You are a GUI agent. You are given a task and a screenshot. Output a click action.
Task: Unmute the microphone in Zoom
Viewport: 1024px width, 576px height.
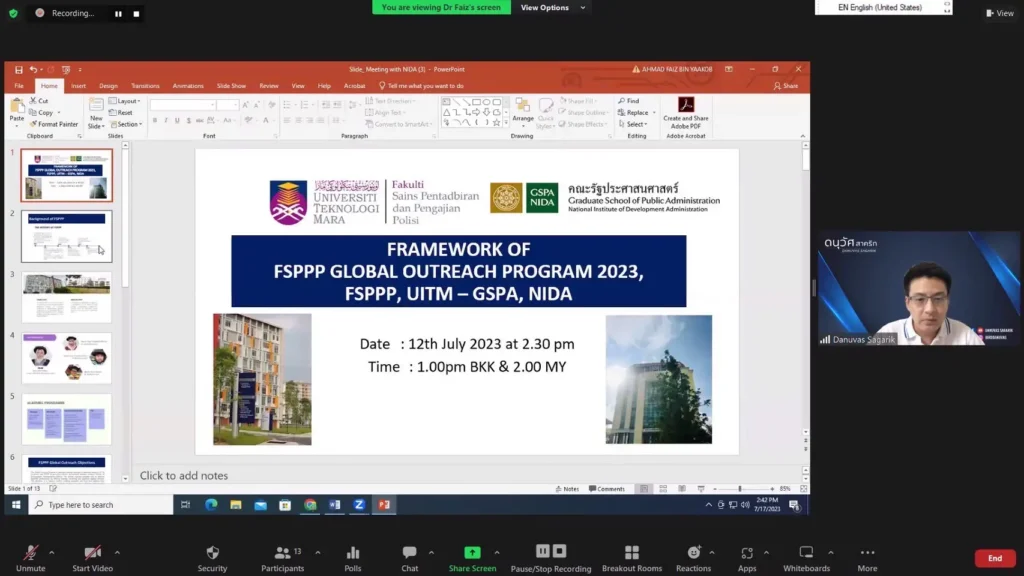31,553
